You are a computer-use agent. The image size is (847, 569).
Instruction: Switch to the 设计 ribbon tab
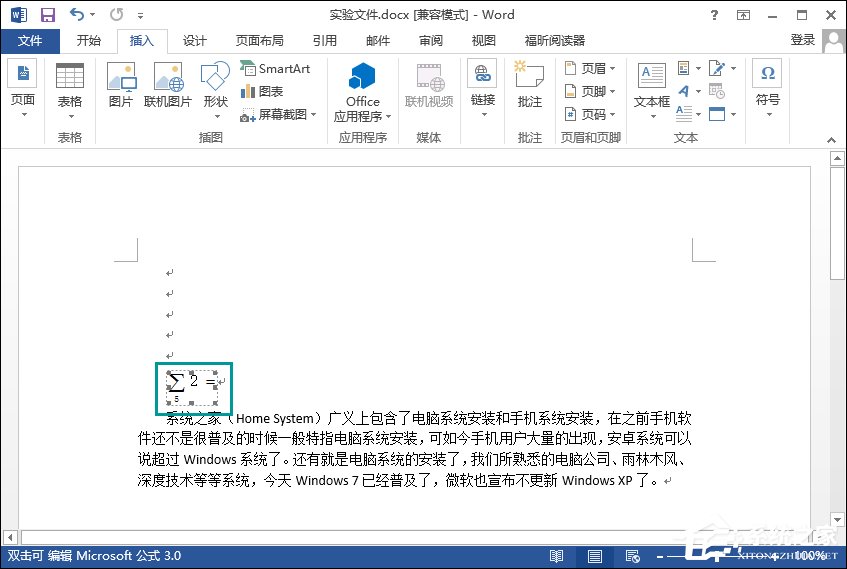click(x=194, y=41)
